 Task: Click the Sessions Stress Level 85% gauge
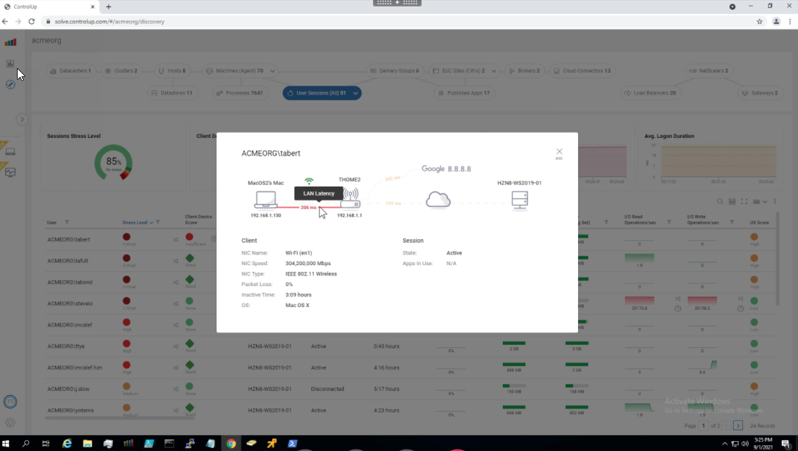[x=113, y=162]
